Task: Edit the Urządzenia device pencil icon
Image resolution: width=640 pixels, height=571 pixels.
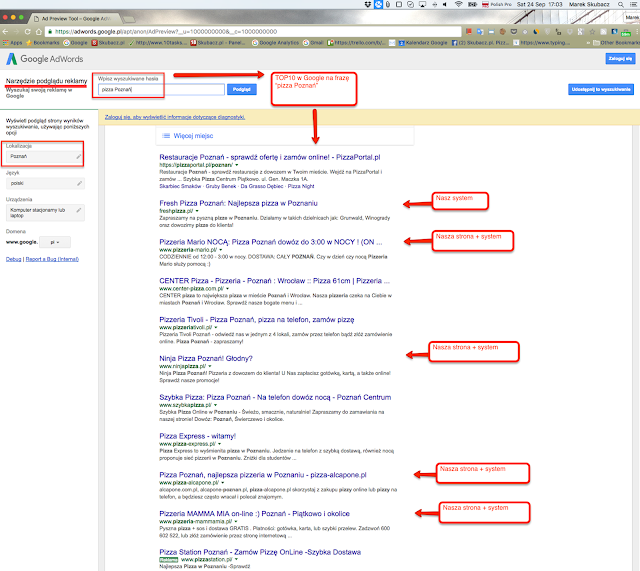Action: point(79,210)
